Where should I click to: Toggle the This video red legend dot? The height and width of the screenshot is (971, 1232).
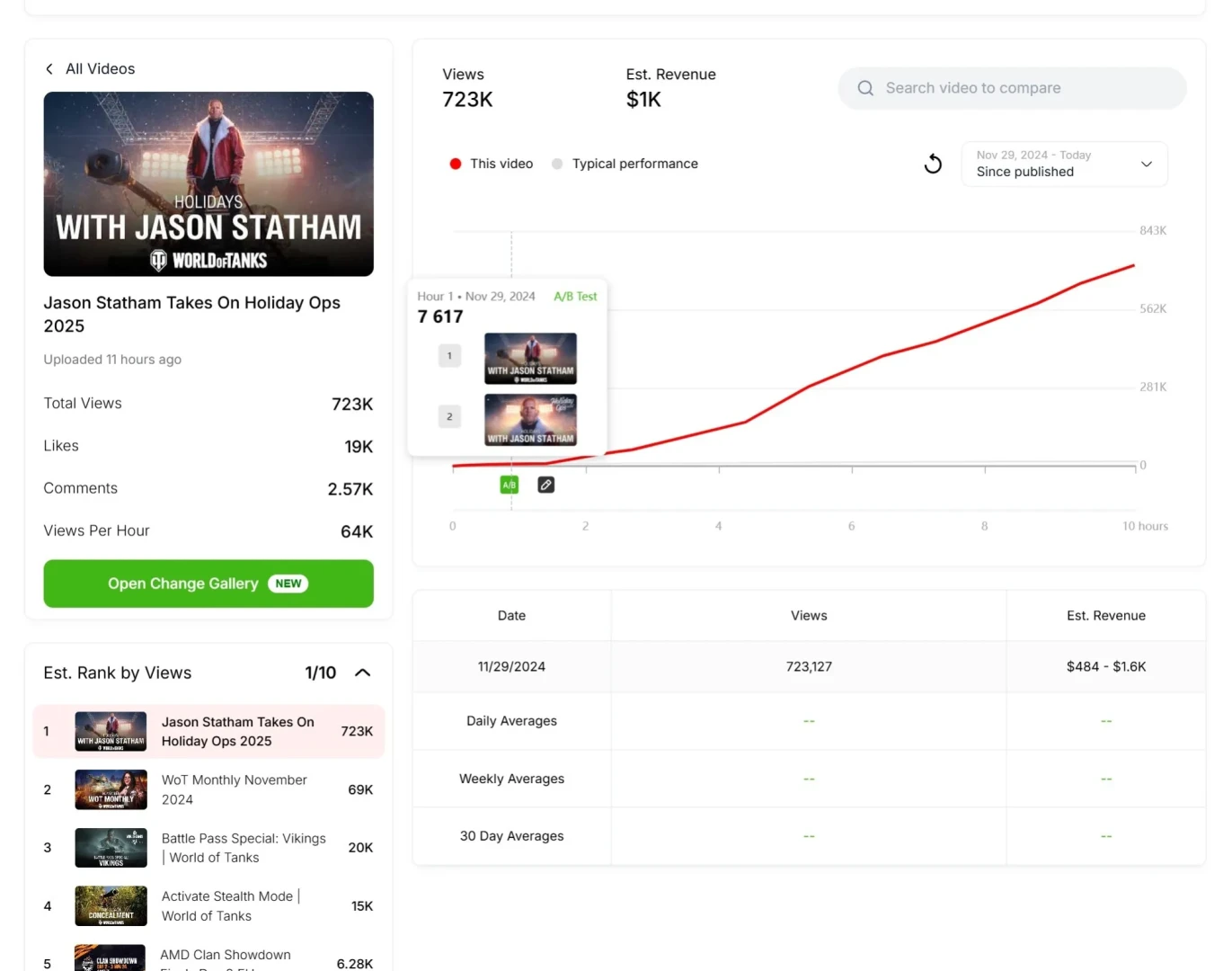456,164
